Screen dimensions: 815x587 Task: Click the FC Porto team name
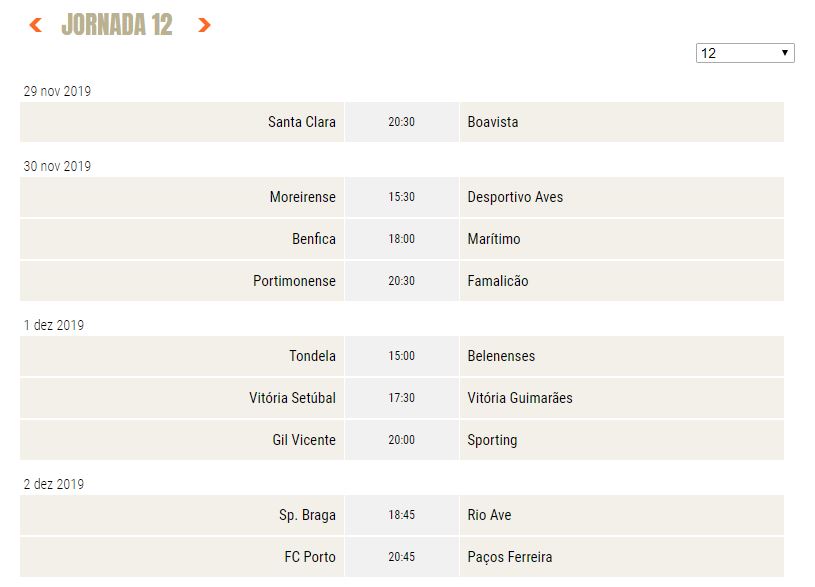click(x=310, y=557)
